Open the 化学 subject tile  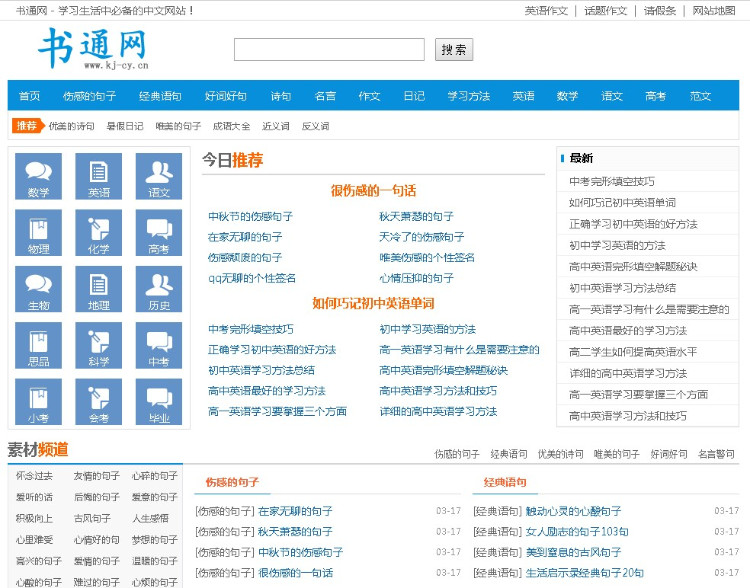(x=99, y=233)
